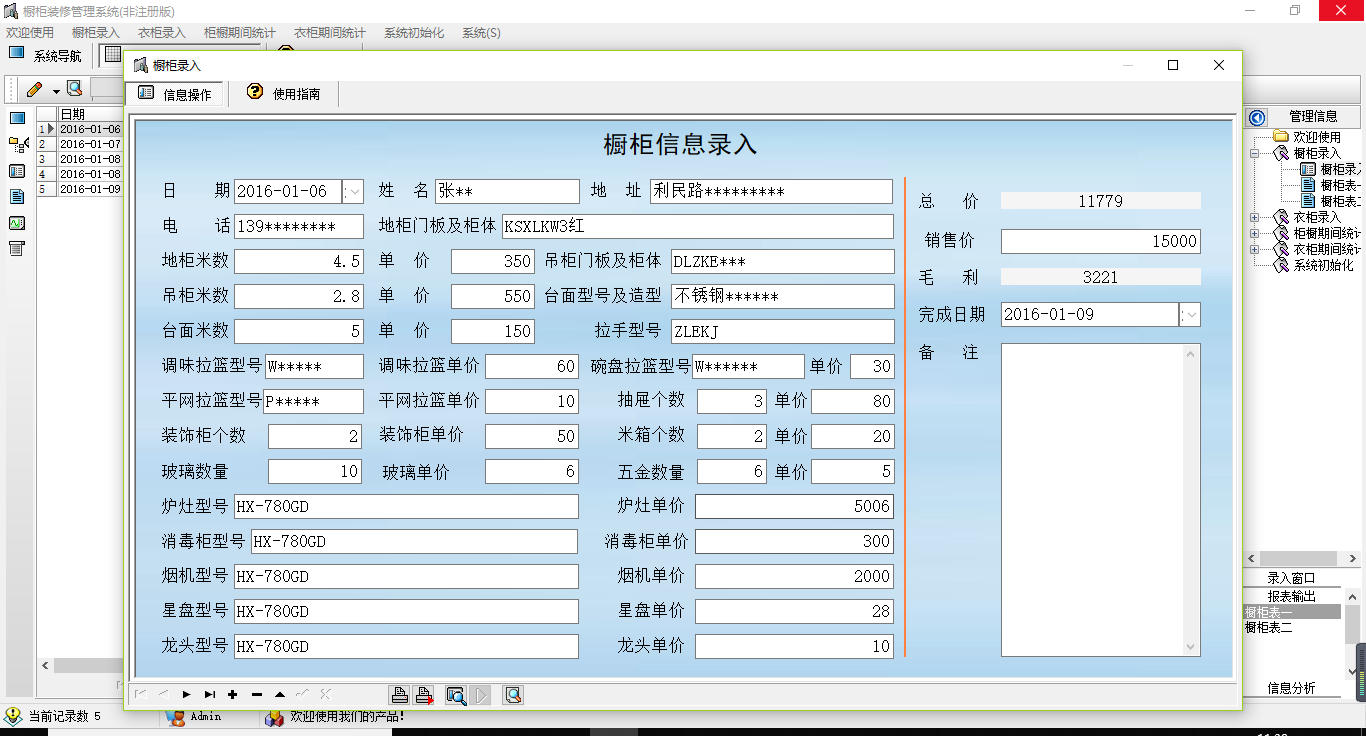Open the 橱柜录入 menu in menu bar
The image size is (1366, 736).
click(96, 33)
